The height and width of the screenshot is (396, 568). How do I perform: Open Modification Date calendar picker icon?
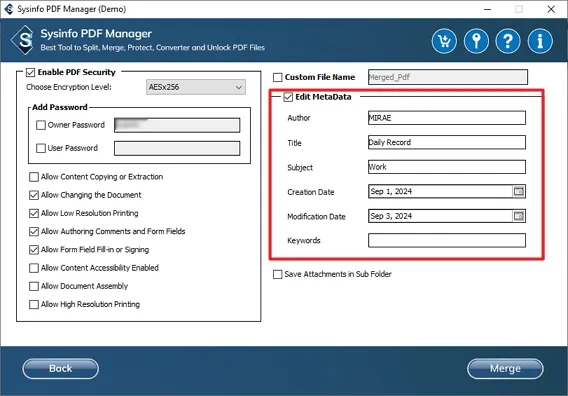(519, 216)
